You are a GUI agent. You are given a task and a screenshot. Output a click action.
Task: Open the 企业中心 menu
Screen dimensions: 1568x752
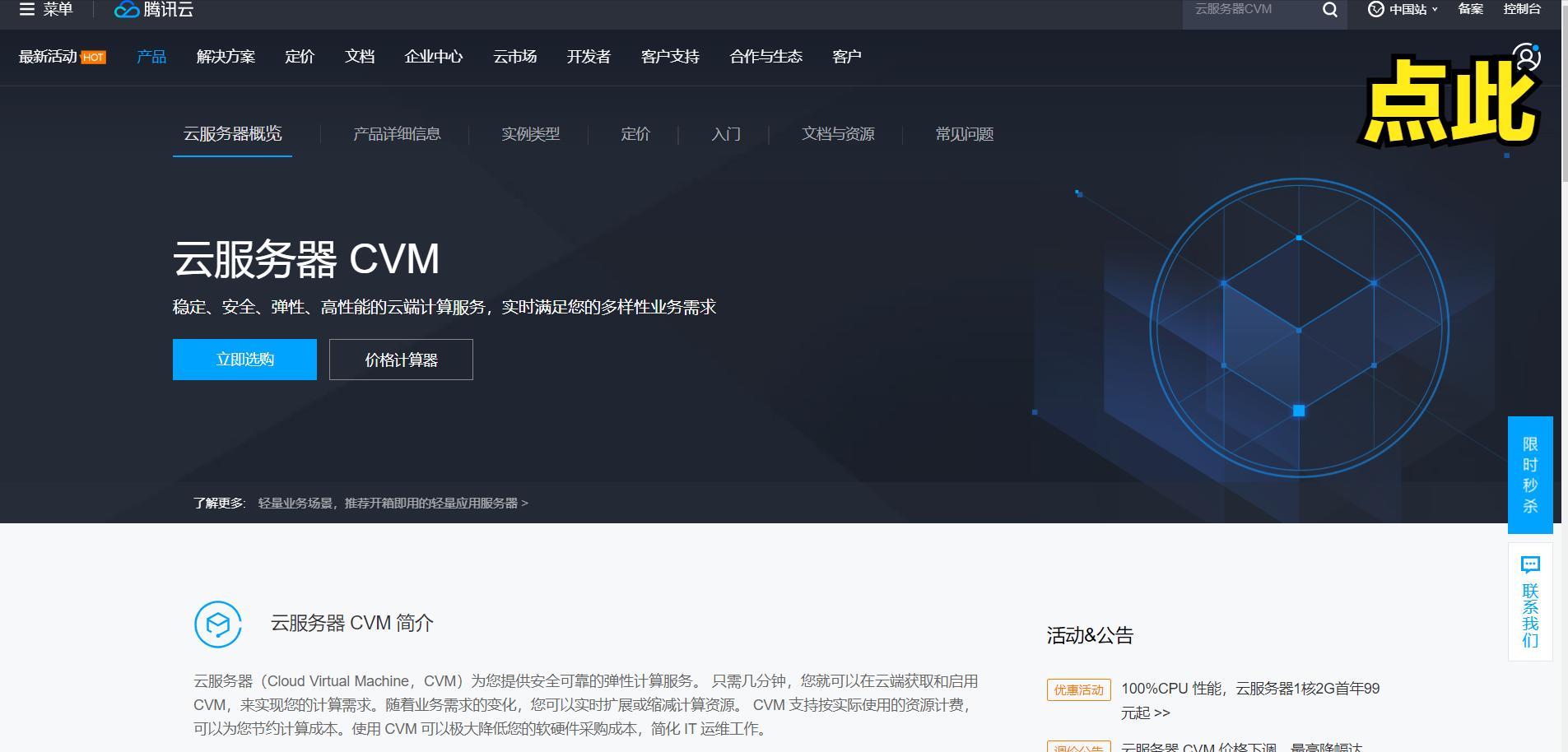(434, 57)
